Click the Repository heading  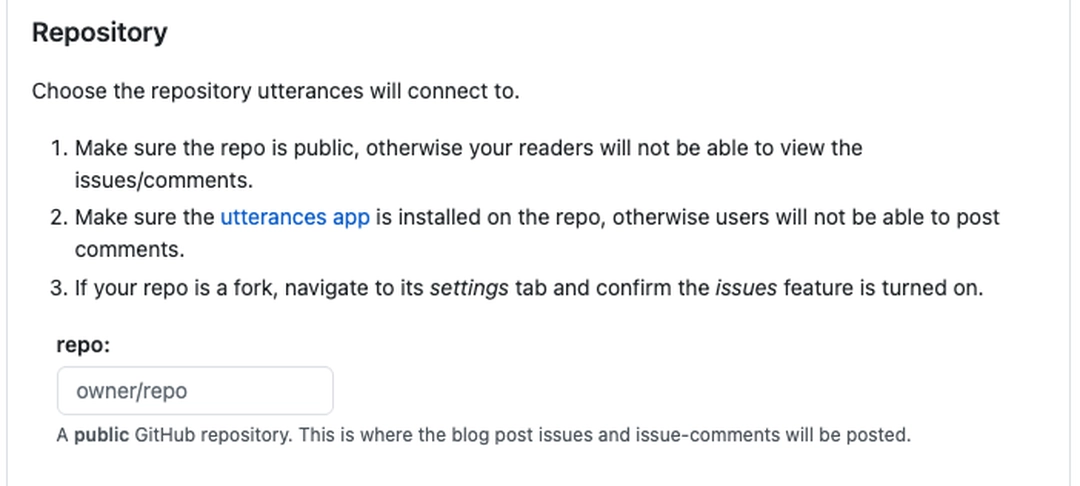pyautogui.click(x=100, y=32)
